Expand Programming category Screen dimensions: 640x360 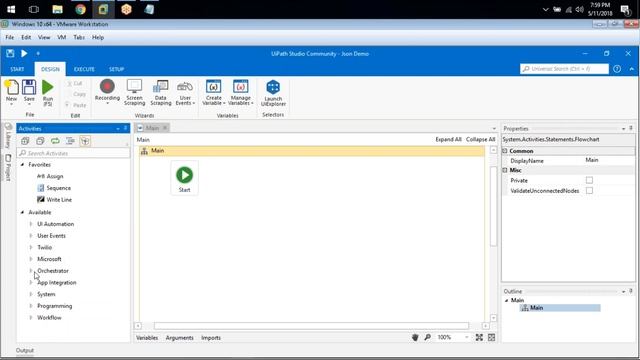coord(31,306)
